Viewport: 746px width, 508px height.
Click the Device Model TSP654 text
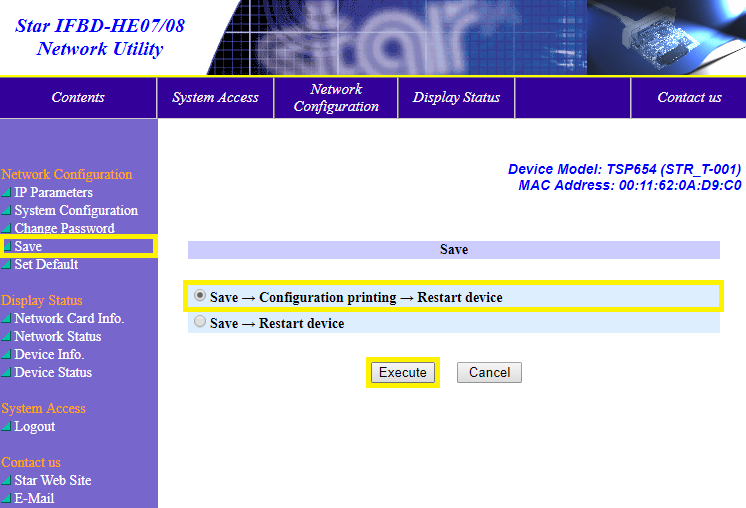tap(624, 169)
